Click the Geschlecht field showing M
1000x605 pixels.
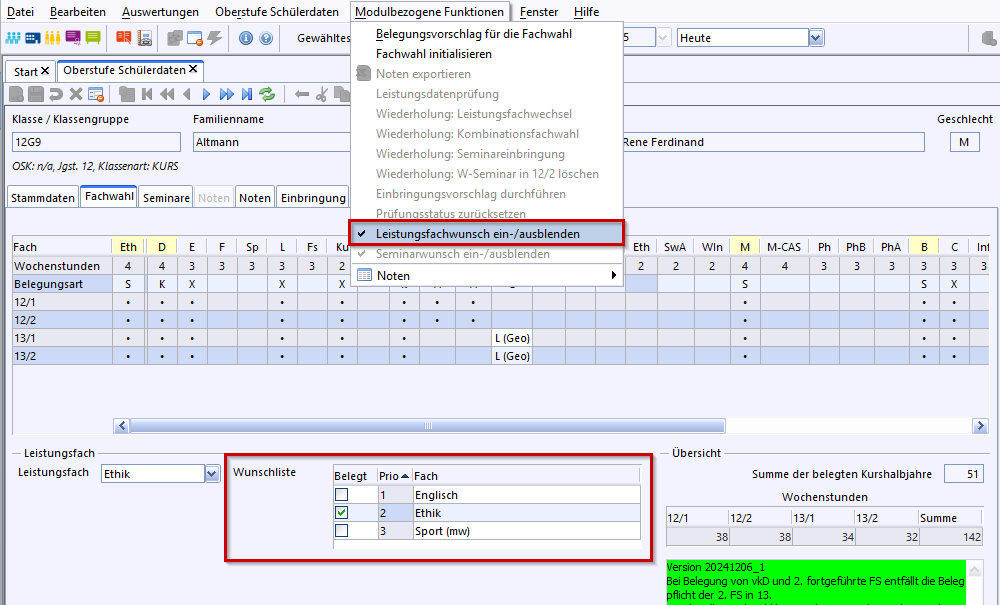click(964, 142)
